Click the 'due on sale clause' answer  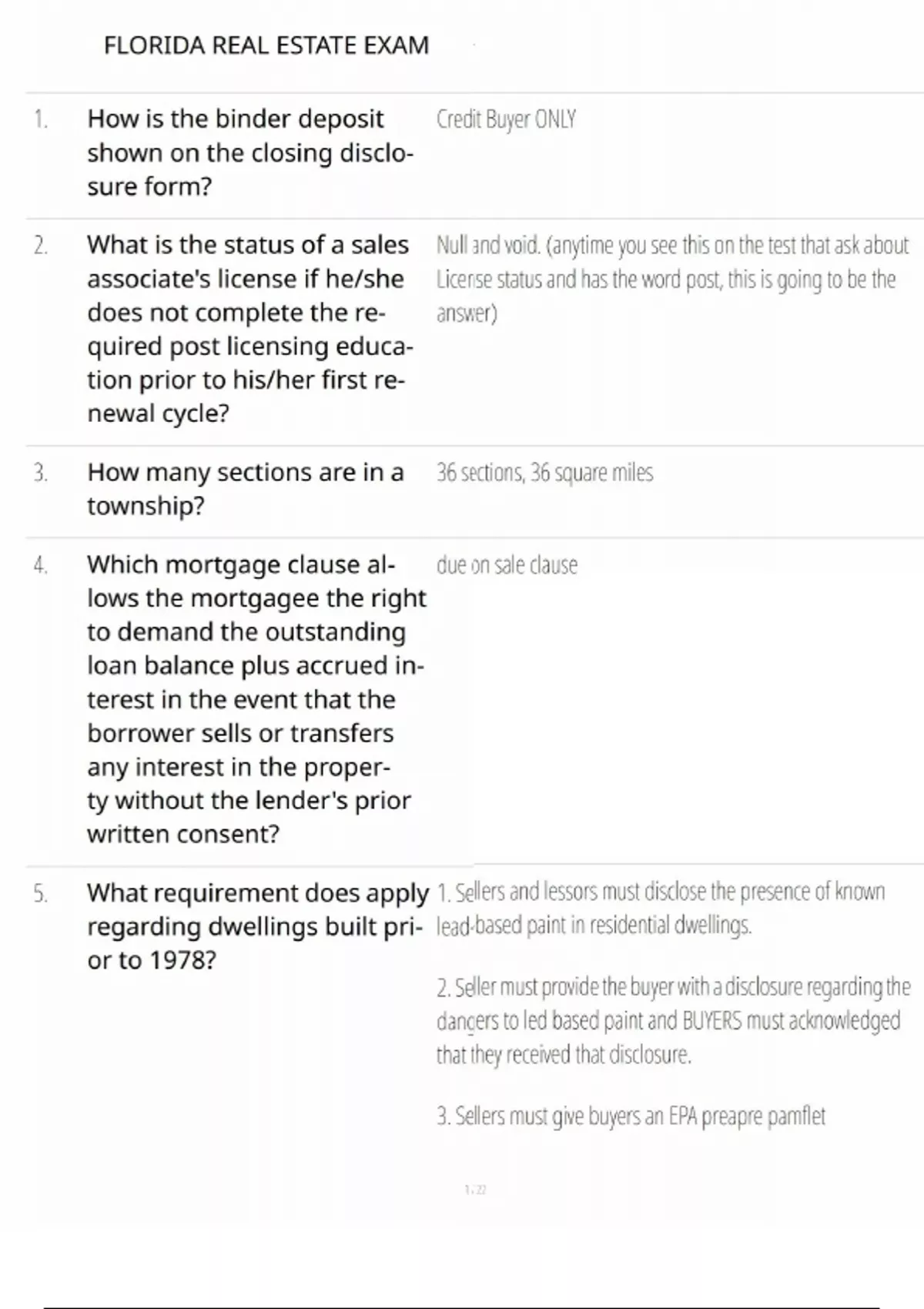[x=507, y=566]
